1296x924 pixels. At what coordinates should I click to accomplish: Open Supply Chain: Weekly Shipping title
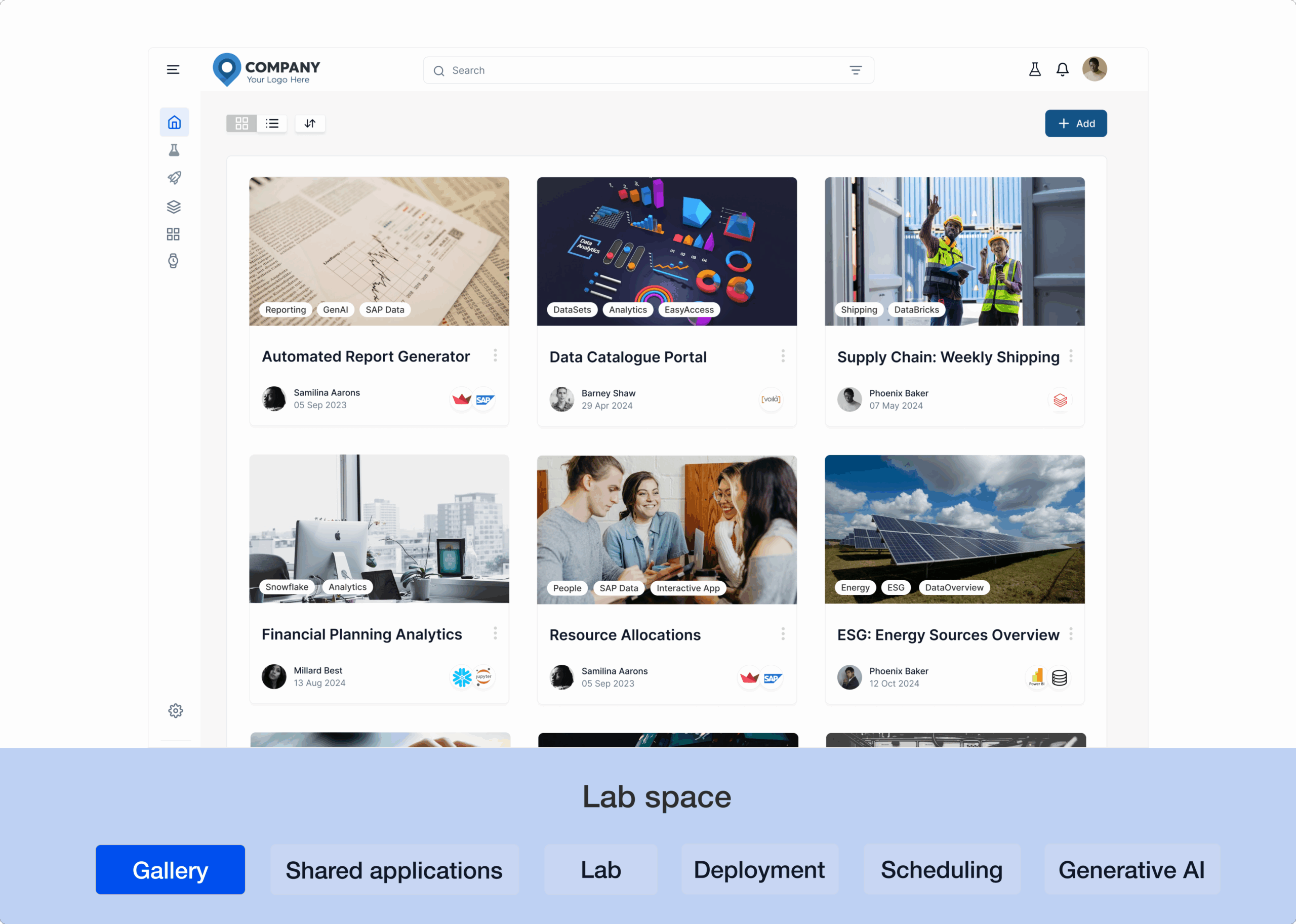[948, 357]
